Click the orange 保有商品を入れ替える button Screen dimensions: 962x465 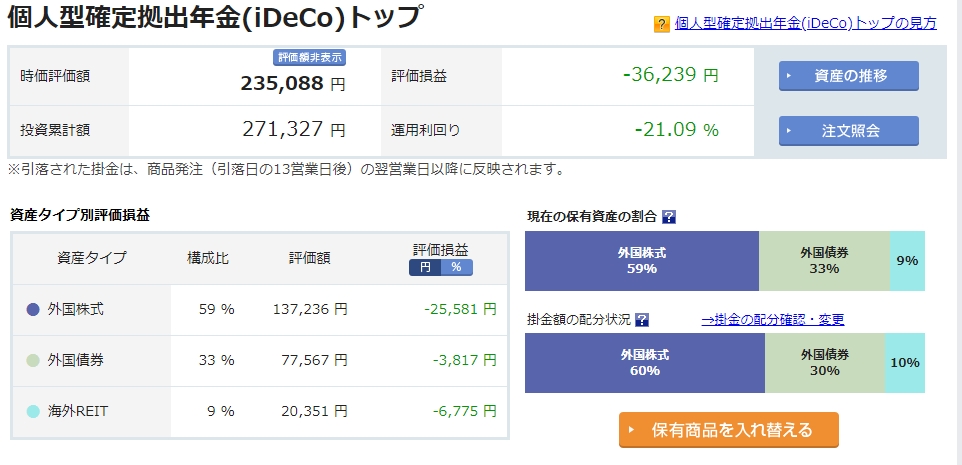click(x=729, y=430)
